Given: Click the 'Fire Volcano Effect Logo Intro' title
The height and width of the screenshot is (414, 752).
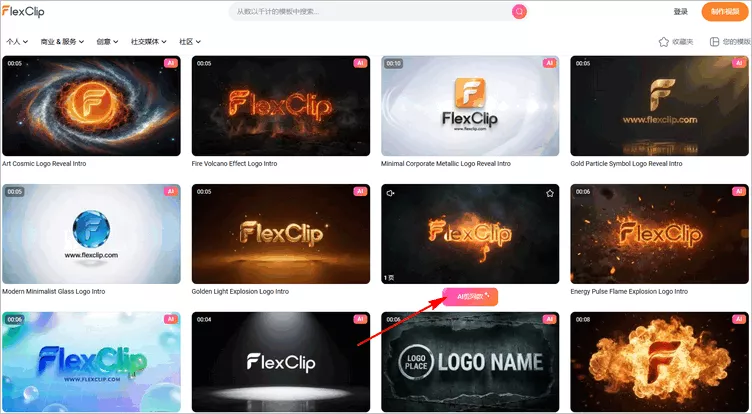Looking at the screenshot, I should click(x=235, y=164).
